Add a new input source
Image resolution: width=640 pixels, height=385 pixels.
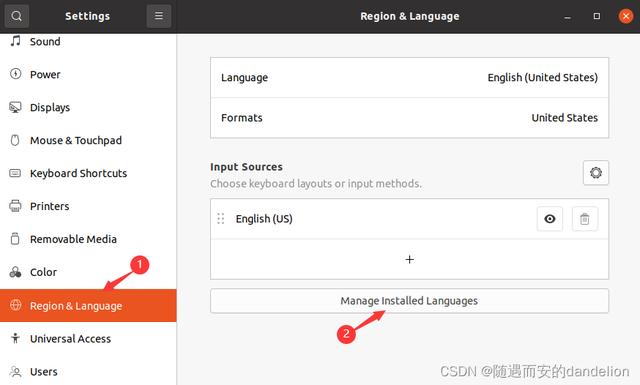[409, 259]
